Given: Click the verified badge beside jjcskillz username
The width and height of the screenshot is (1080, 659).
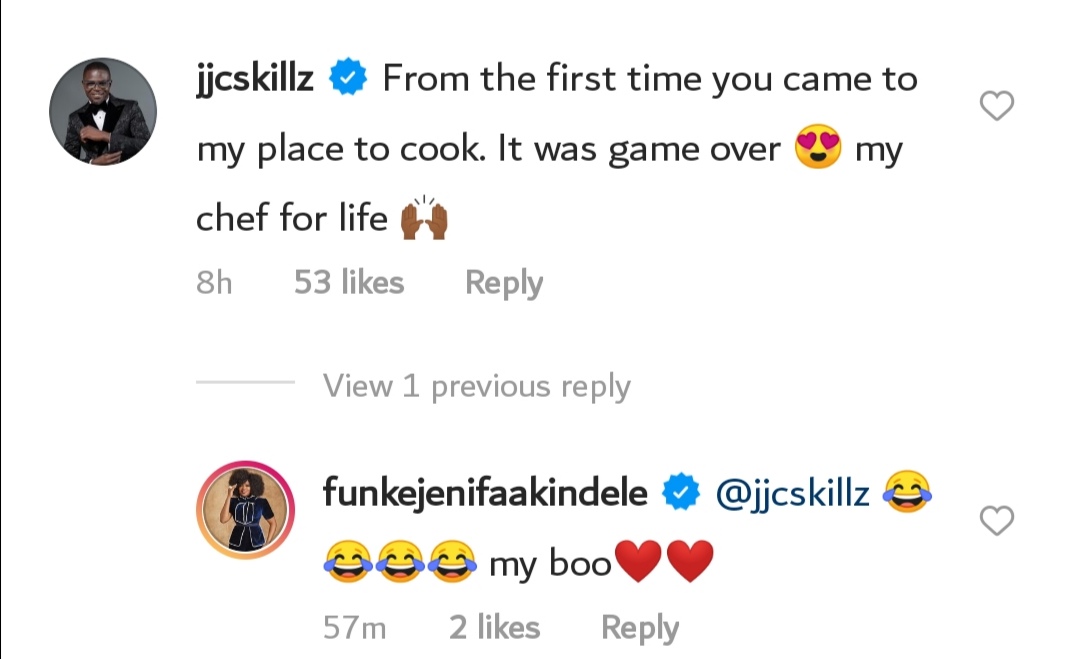Looking at the screenshot, I should click(x=349, y=79).
